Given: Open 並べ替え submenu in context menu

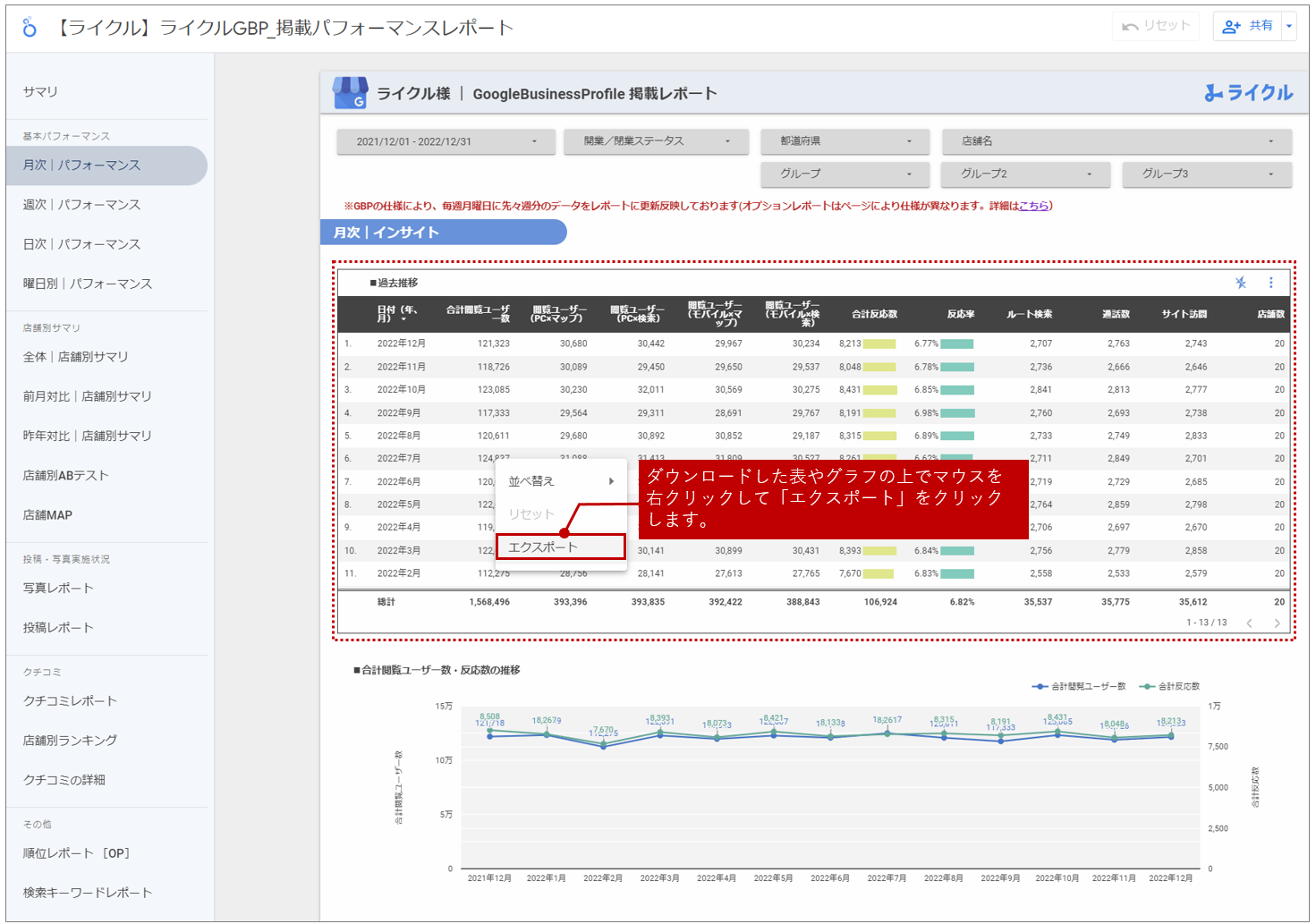Looking at the screenshot, I should 560,481.
